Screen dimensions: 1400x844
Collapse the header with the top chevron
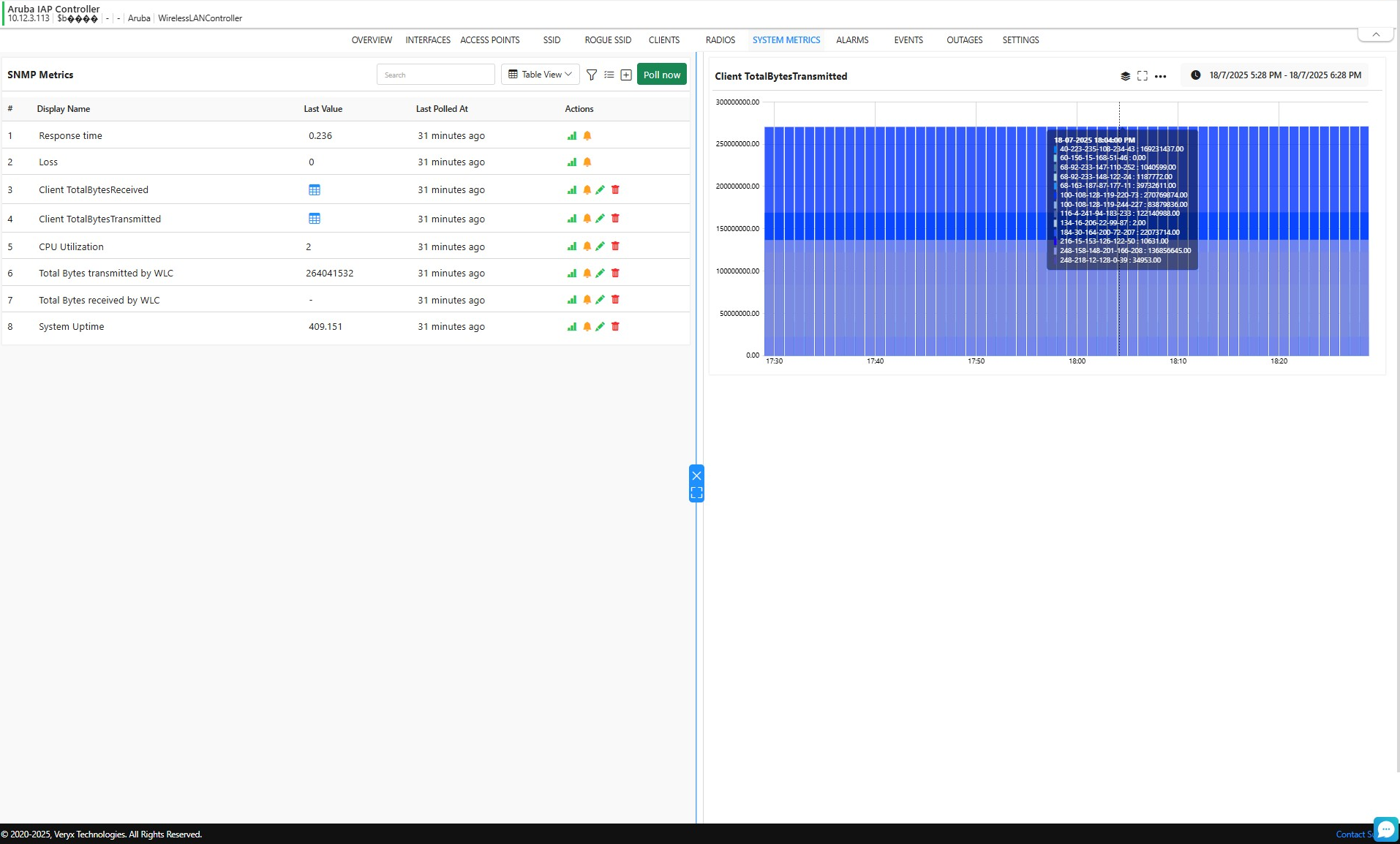[x=1376, y=34]
